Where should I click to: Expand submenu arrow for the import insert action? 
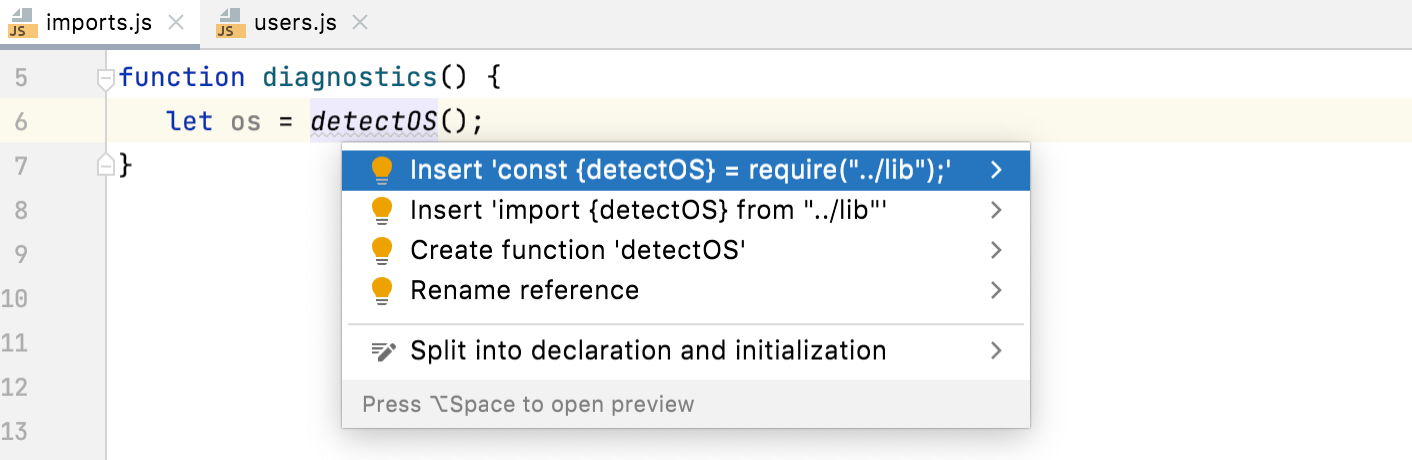click(996, 211)
